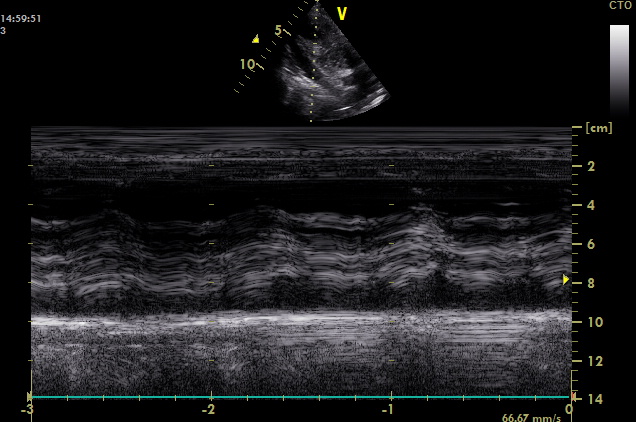Click the 14:59:51 timestamp
Image resolution: width=636 pixels, height=422 pixels.
pos(21,17)
